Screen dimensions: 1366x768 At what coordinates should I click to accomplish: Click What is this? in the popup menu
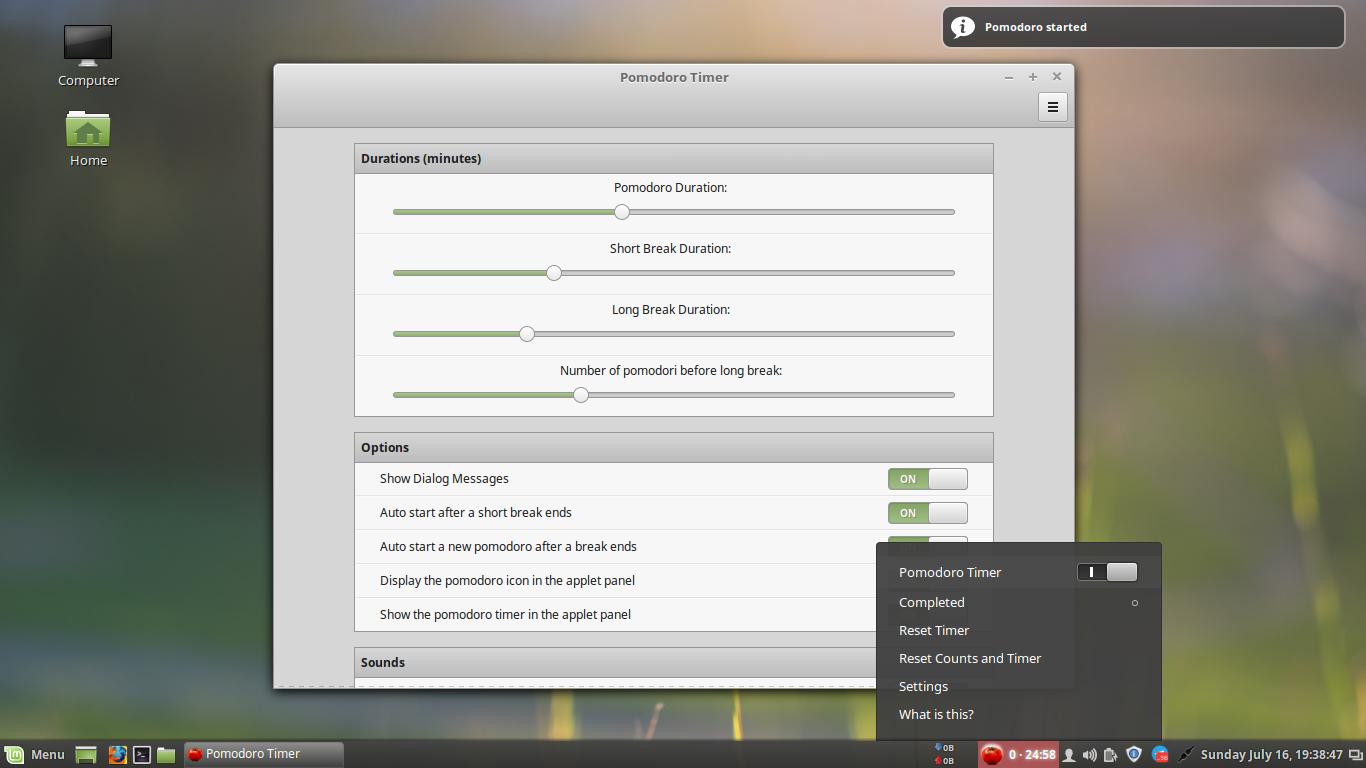[x=936, y=714]
